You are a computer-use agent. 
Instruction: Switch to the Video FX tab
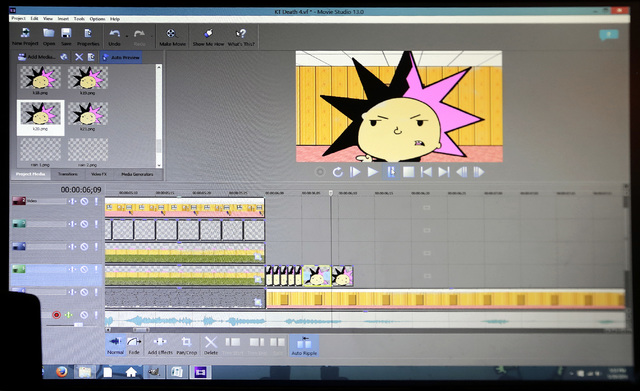pos(99,174)
